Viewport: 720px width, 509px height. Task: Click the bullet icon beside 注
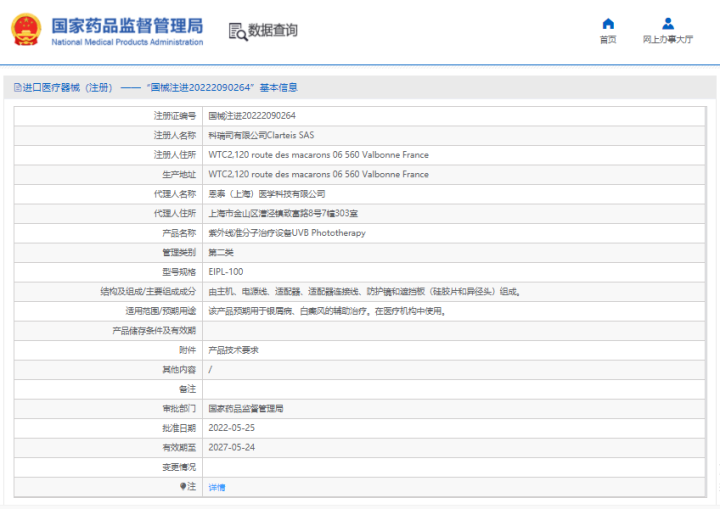183,486
